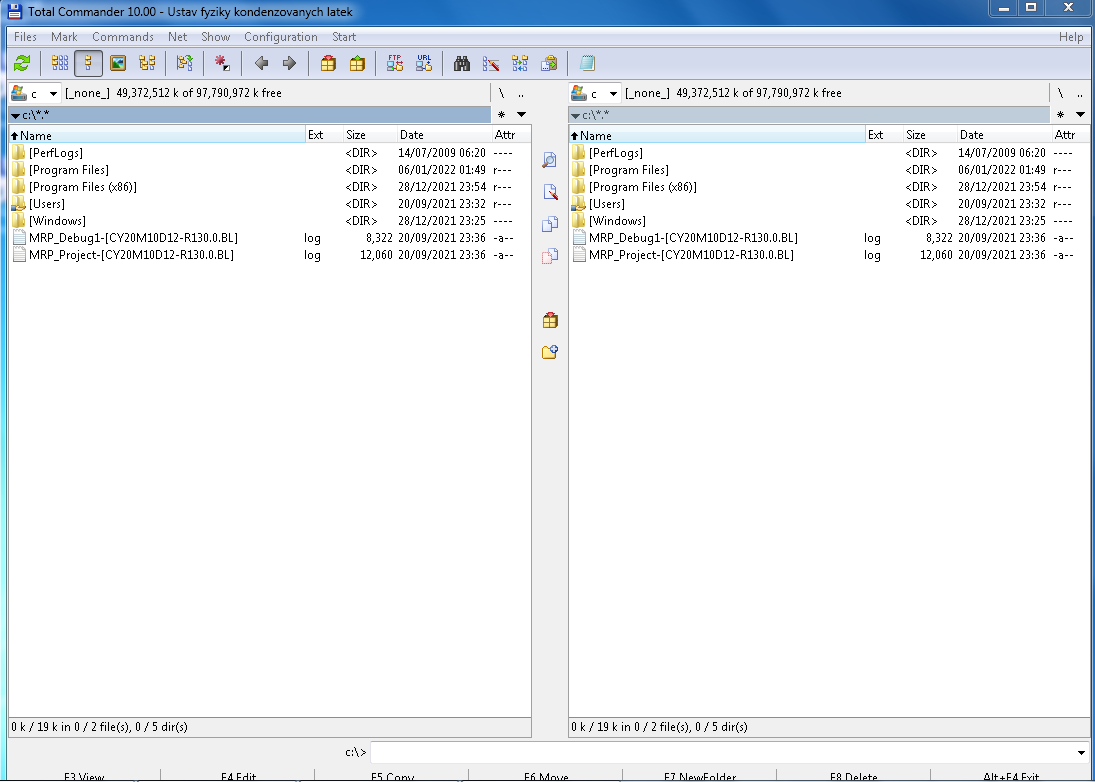This screenshot has height=782, width=1095.
Task: Open the Files menu
Action: point(25,37)
